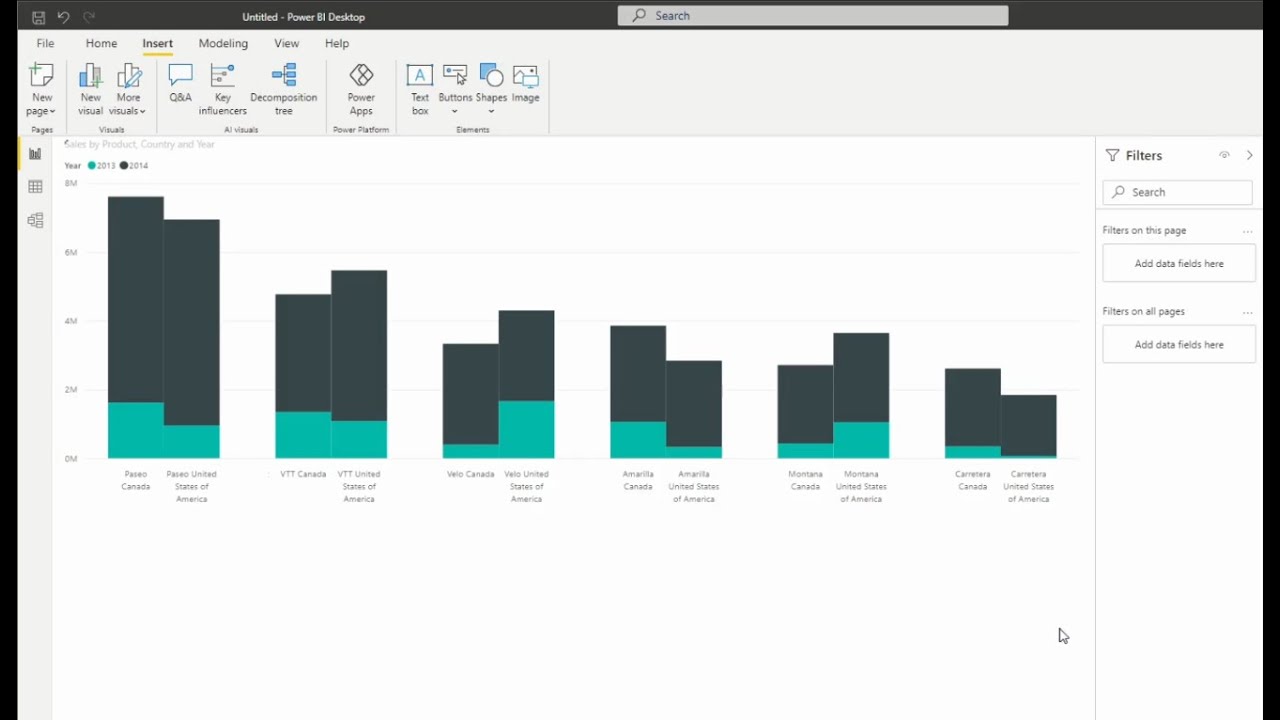Open the Modeling ribbon tab
This screenshot has width=1280, height=720.
tap(223, 43)
